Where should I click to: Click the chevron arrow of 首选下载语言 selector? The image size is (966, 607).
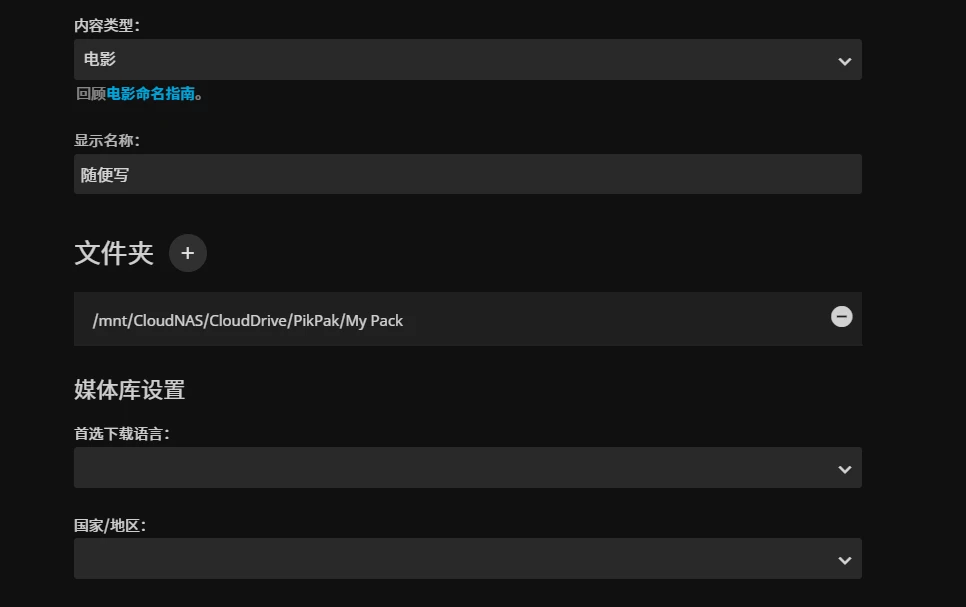click(844, 469)
